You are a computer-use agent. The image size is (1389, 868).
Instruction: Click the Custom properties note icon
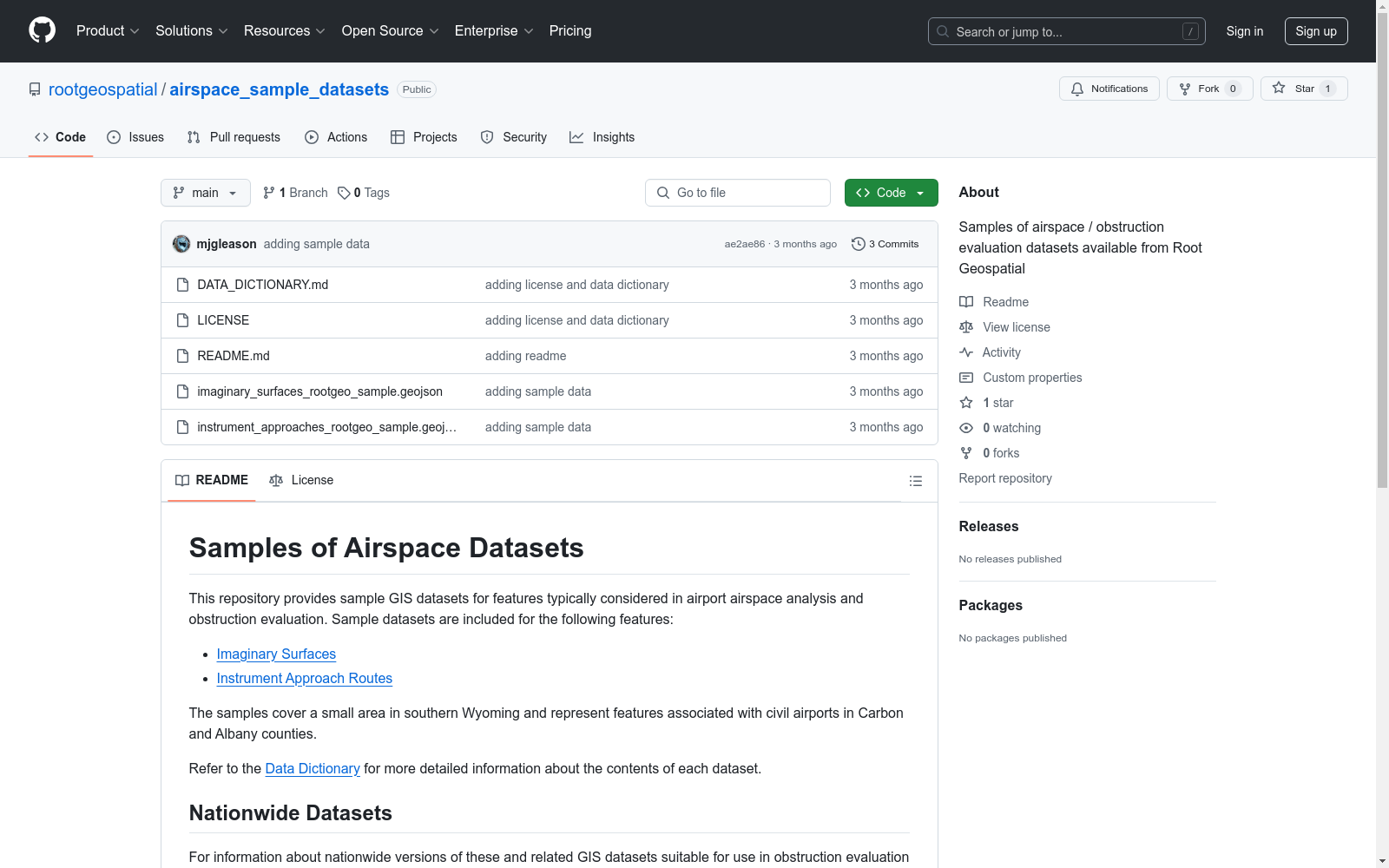click(966, 378)
